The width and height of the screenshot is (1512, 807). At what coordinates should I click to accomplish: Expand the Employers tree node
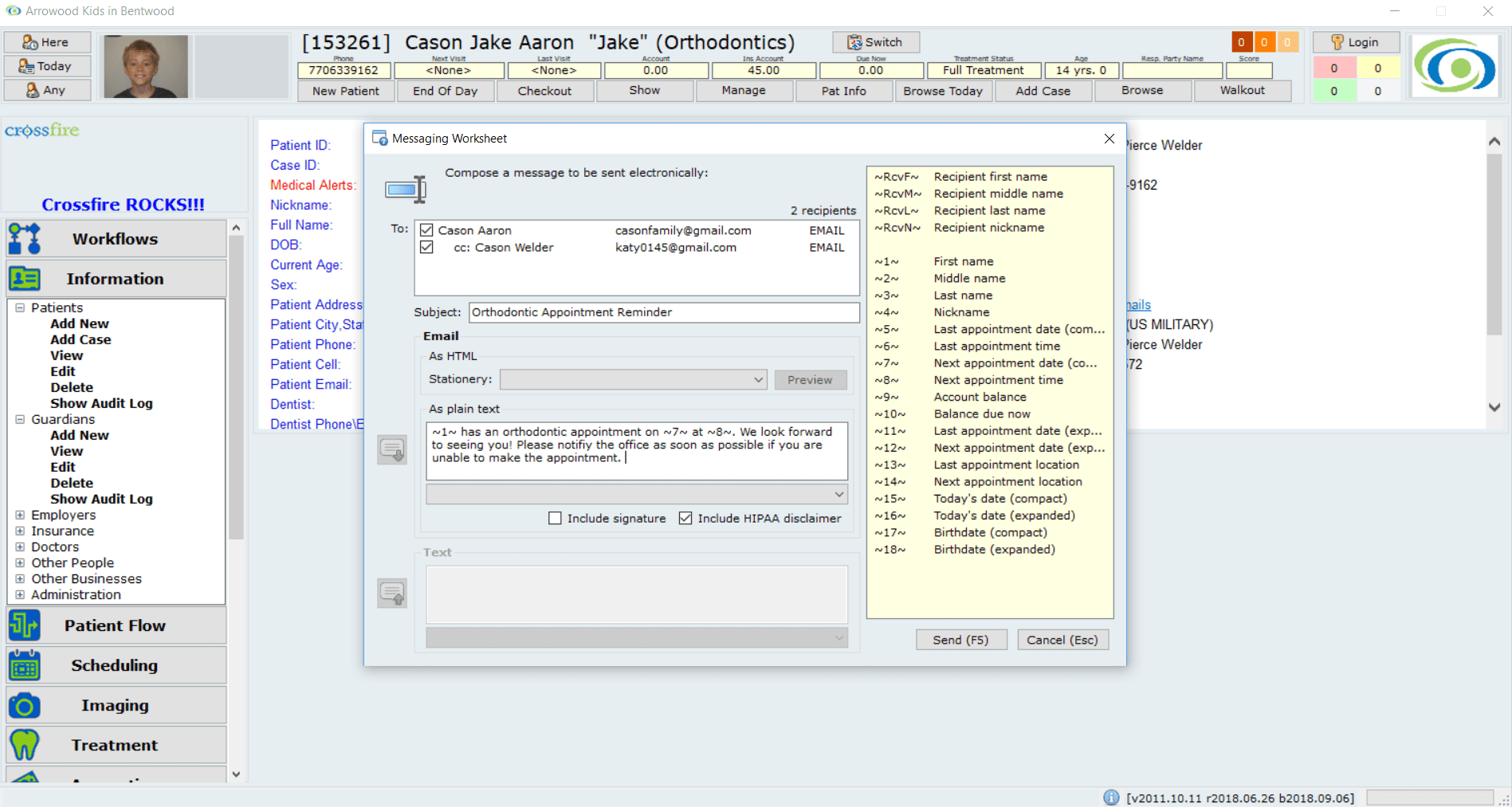coord(22,515)
